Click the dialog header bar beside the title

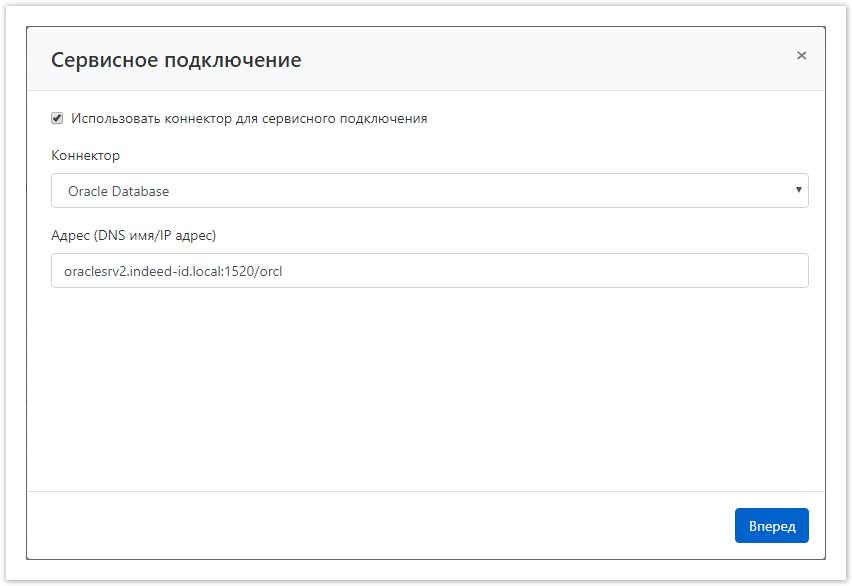[x=550, y=60]
